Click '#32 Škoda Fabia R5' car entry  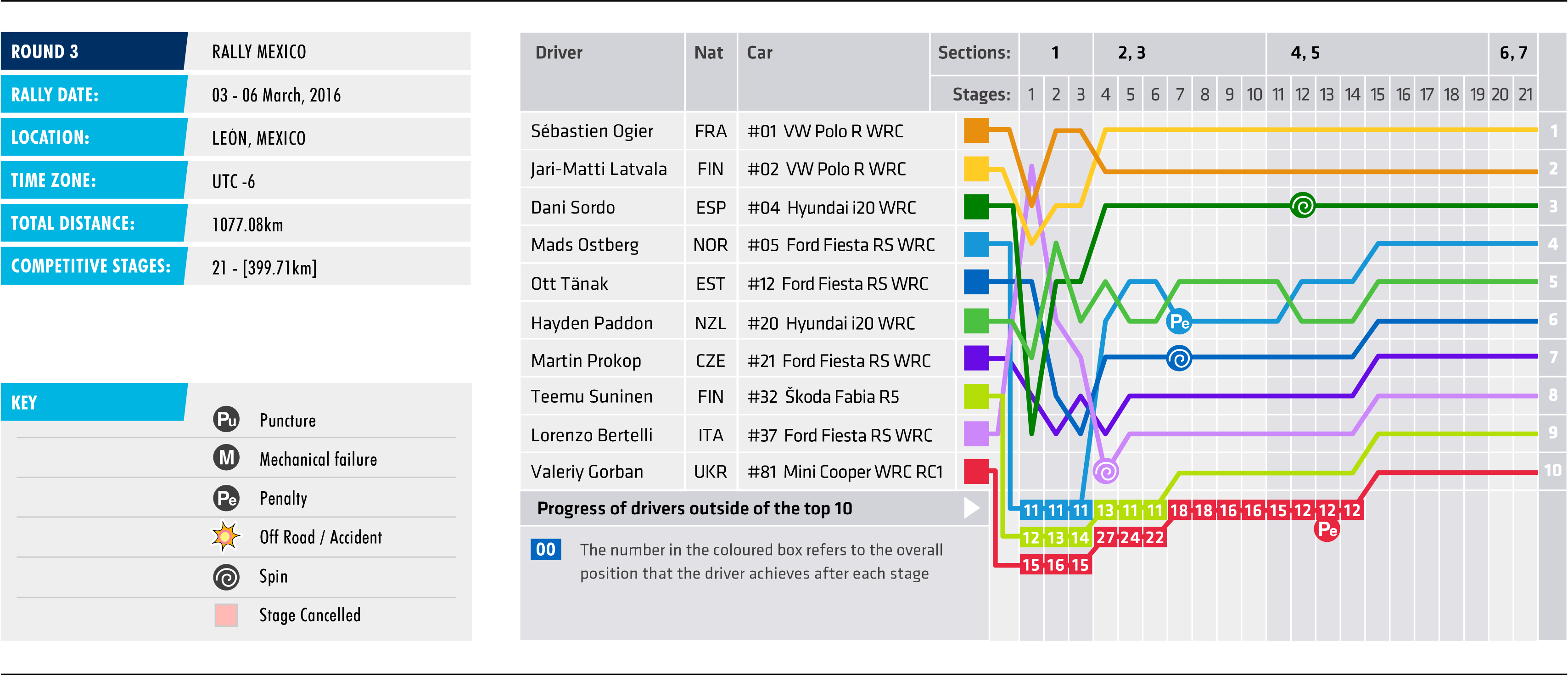(823, 397)
